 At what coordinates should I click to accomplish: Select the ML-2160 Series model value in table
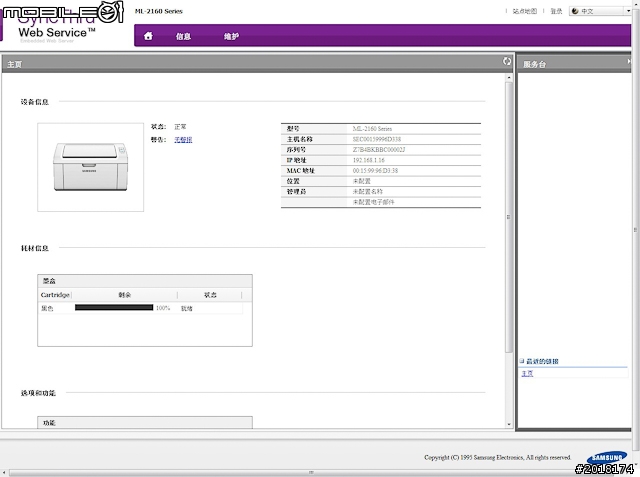point(372,129)
